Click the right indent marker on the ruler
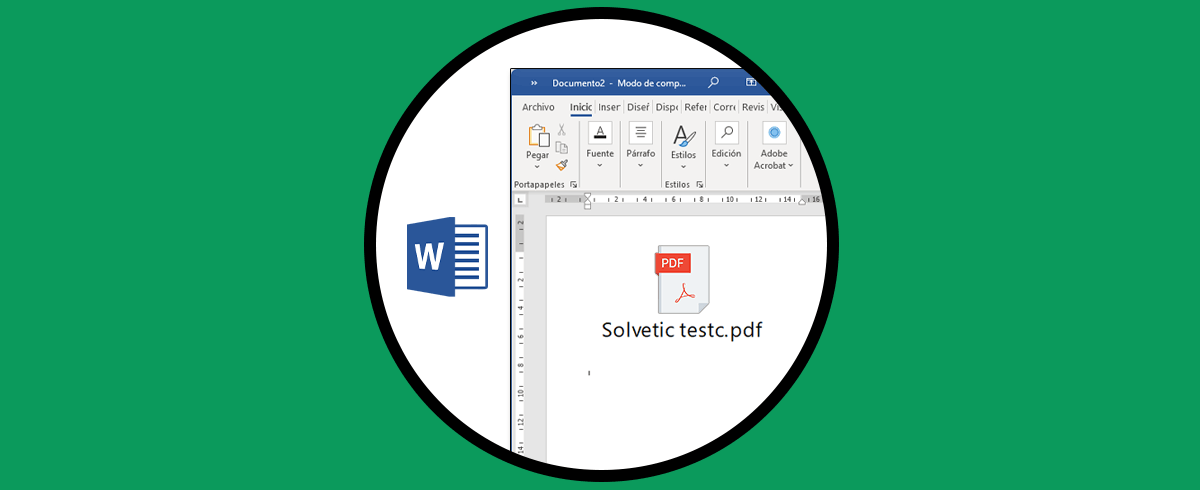The image size is (1200, 490). pos(801,202)
